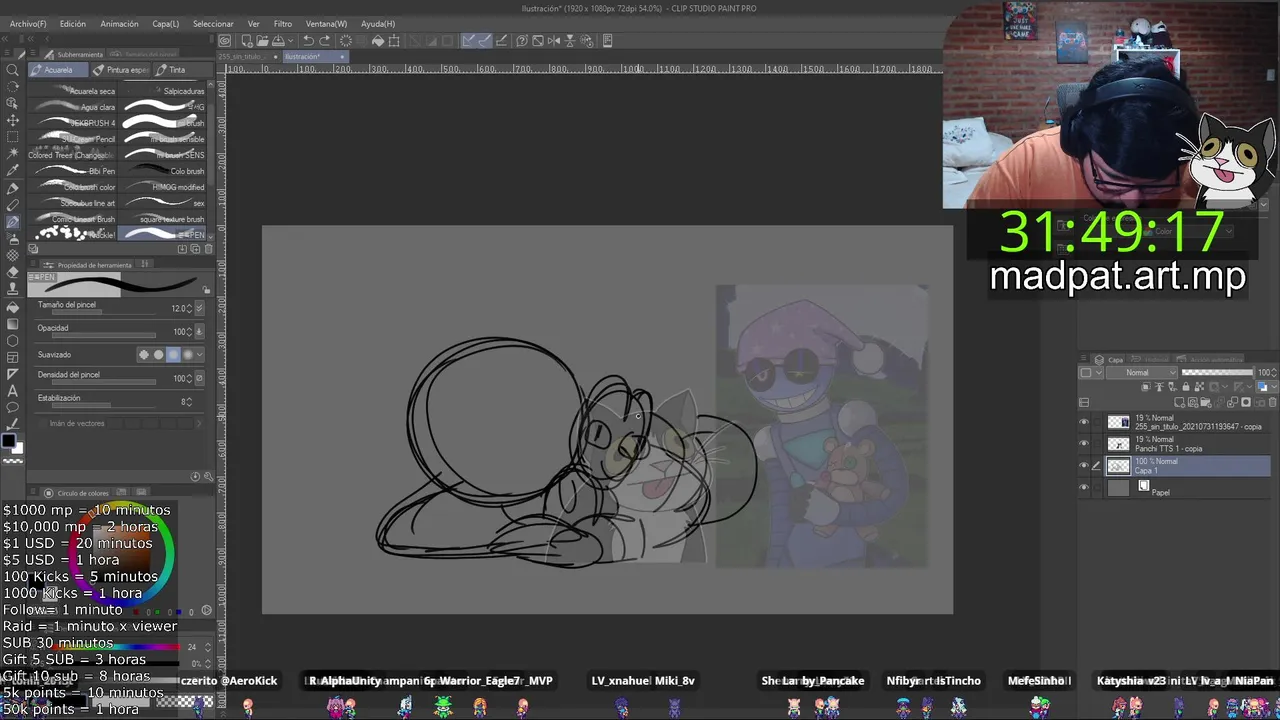Open the Animación menu
The height and width of the screenshot is (720, 1280).
(x=120, y=23)
